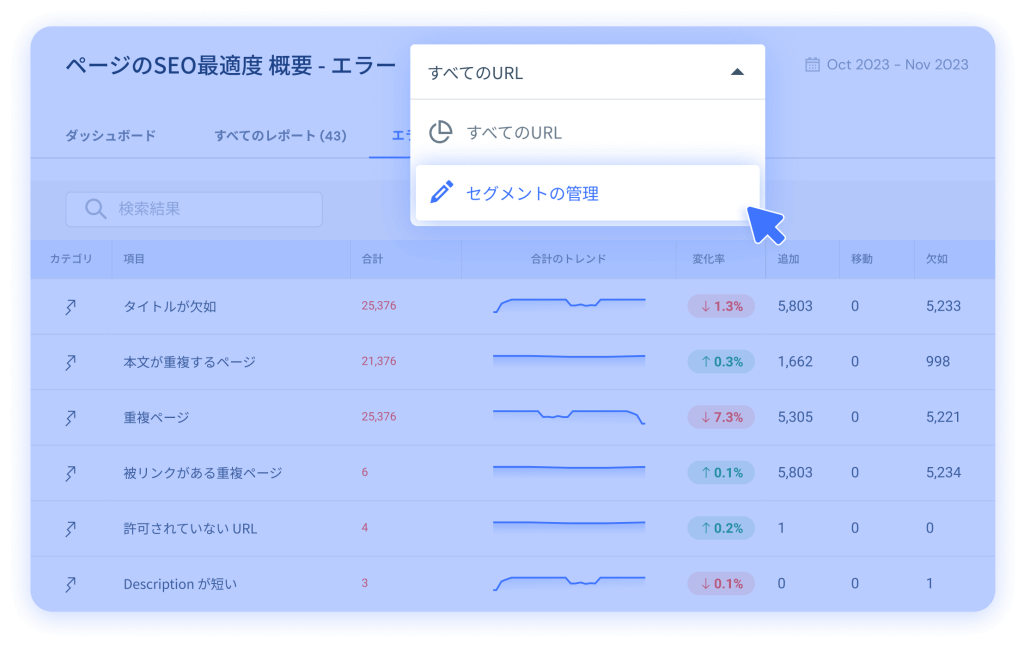Click the arrow icon in Description が短い row
The width and height of the screenshot is (1024, 645).
tap(70, 583)
